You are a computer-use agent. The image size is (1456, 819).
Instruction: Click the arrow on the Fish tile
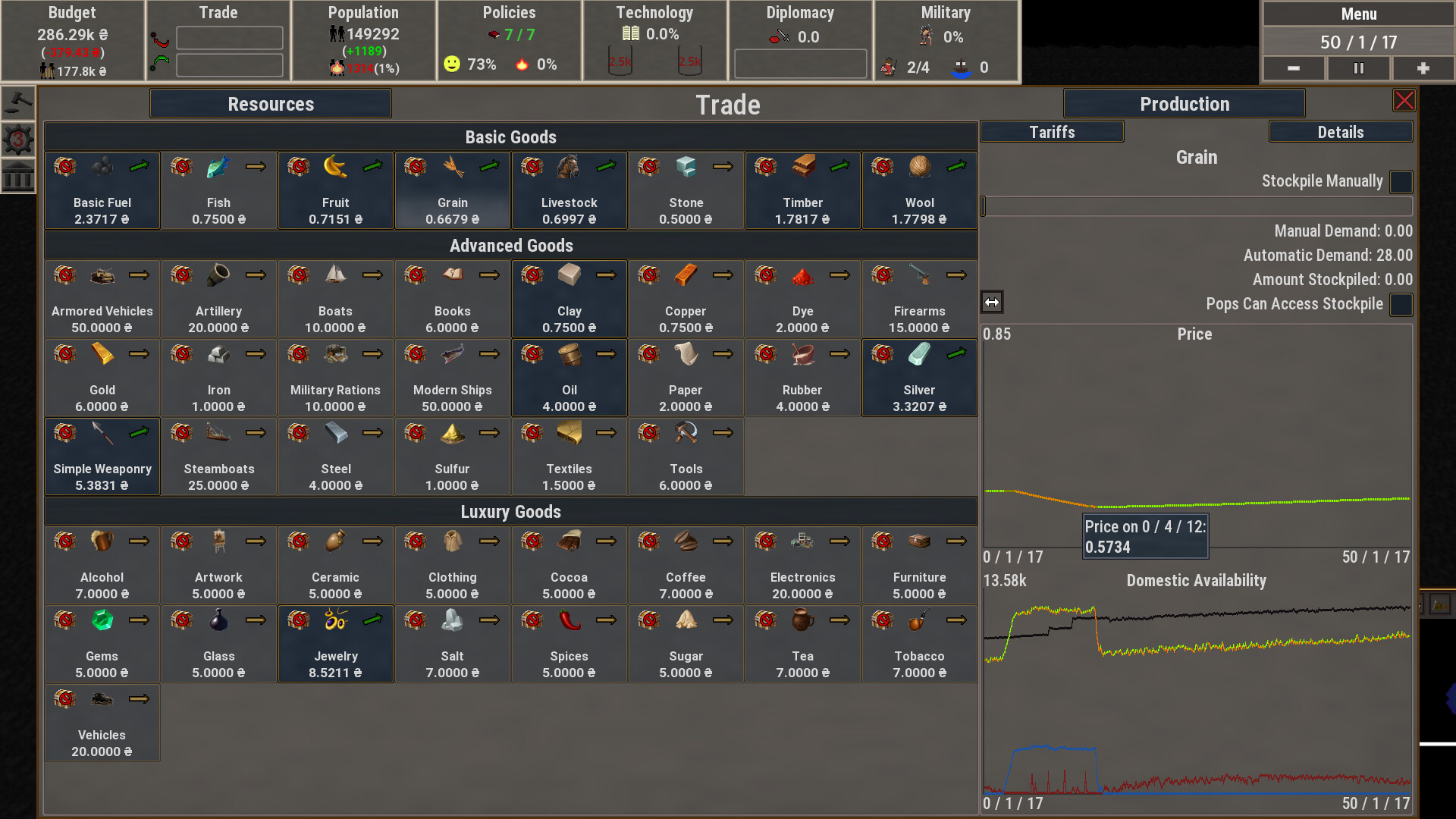pos(256,166)
